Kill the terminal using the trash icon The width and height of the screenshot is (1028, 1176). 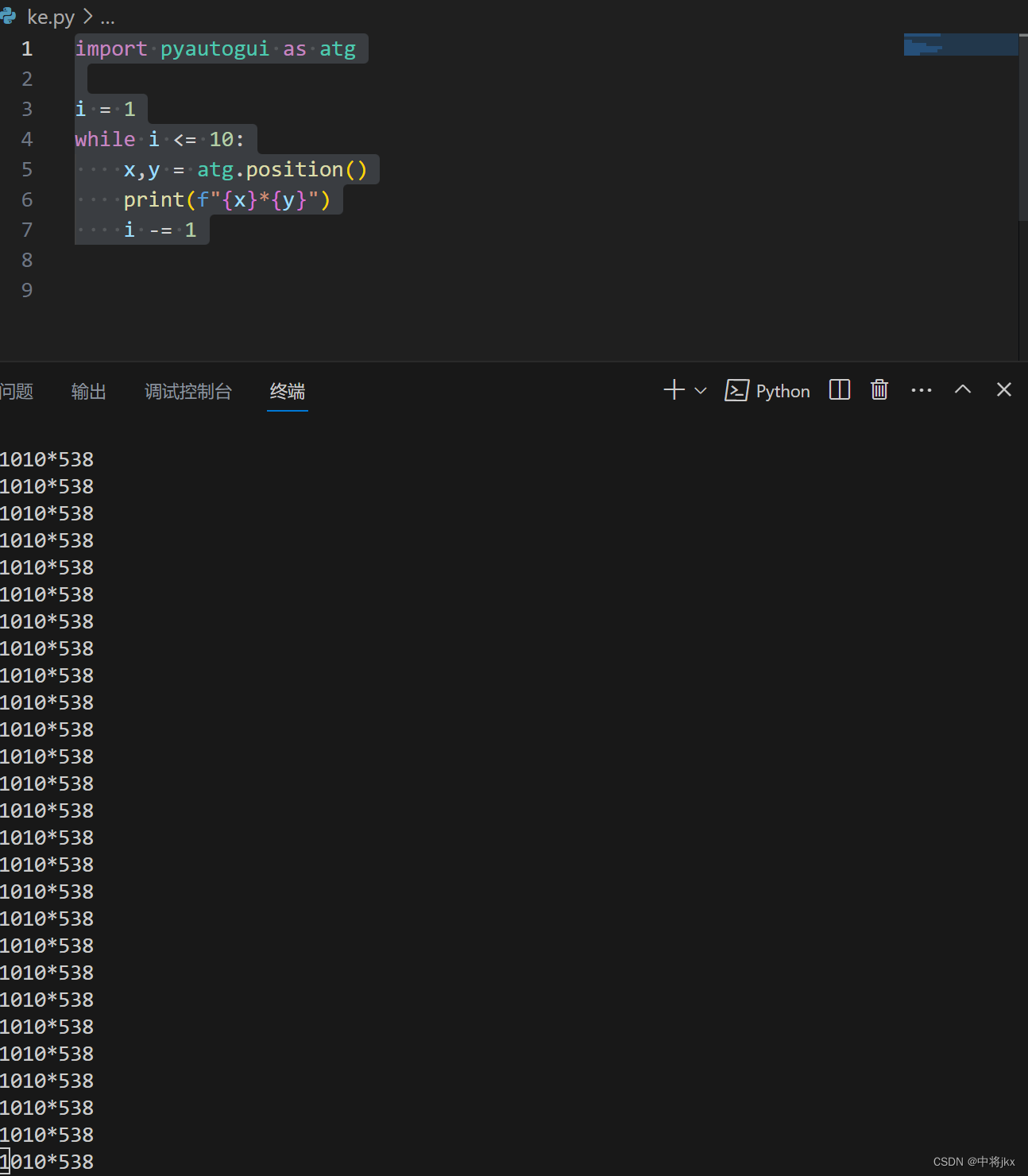pyautogui.click(x=879, y=389)
